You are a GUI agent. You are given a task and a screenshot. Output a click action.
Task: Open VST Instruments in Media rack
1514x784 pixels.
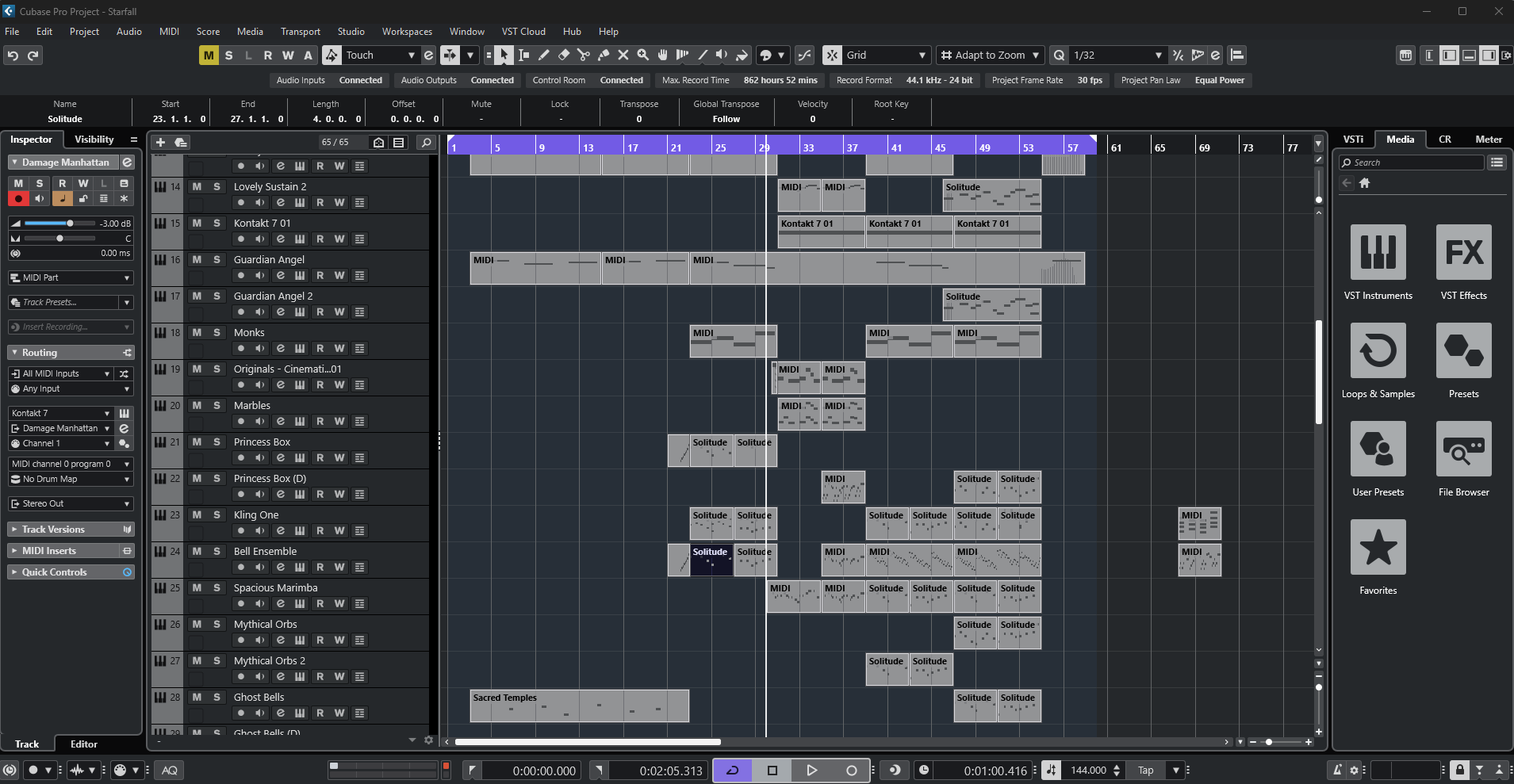(x=1378, y=252)
